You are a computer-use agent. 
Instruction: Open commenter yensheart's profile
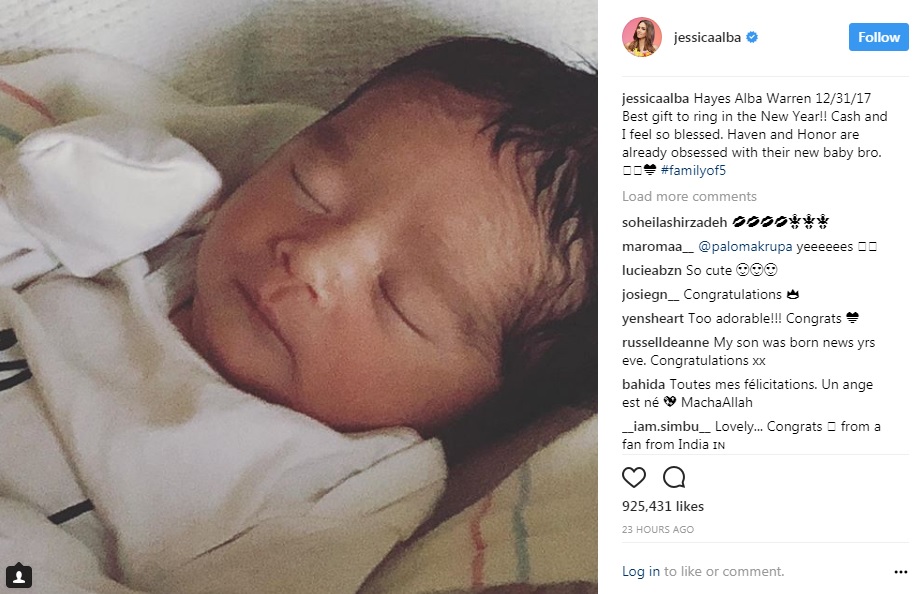[x=653, y=318]
